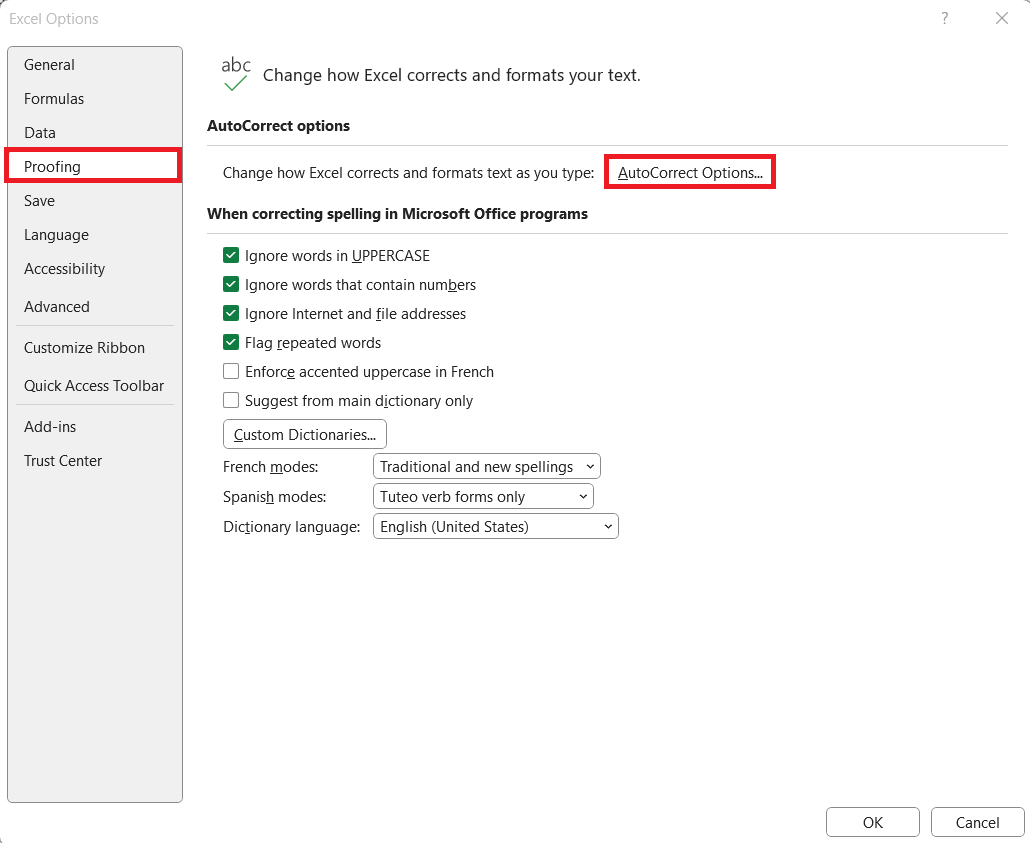The height and width of the screenshot is (843, 1030).
Task: Open Accessibility options
Action: click(x=95, y=269)
